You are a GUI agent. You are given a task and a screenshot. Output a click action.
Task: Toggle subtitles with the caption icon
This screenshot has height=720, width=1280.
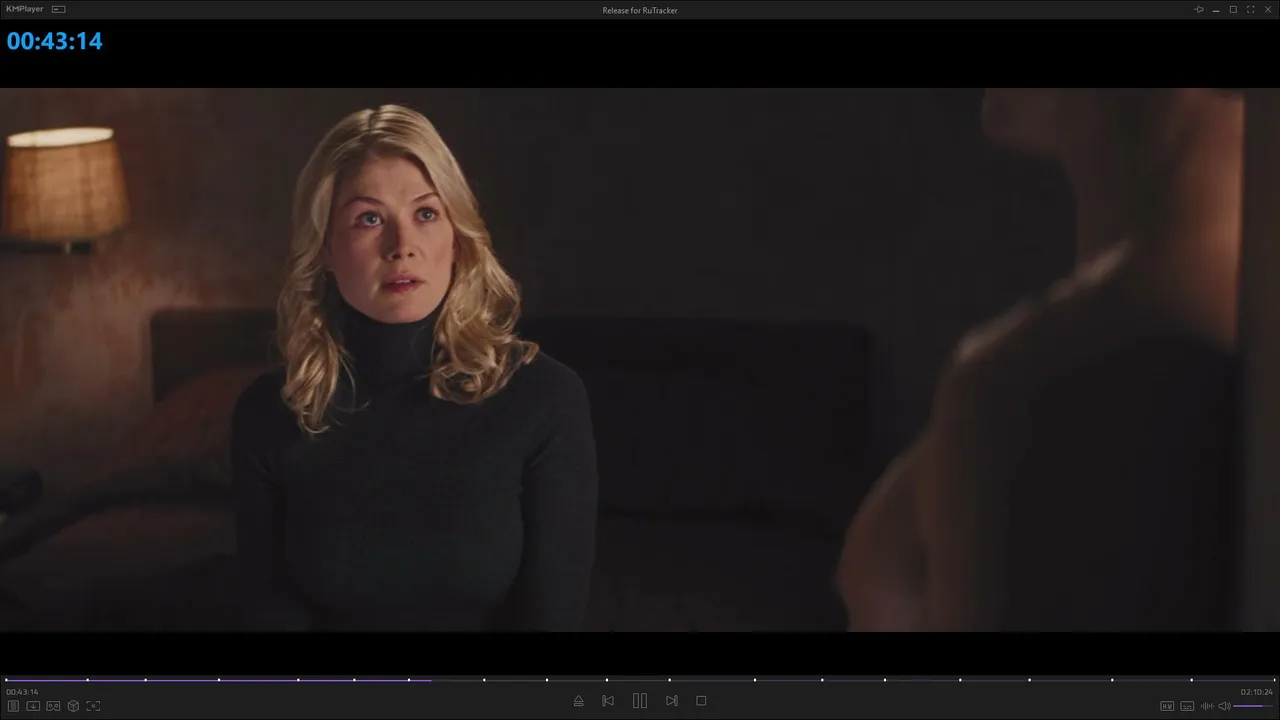pos(1187,706)
